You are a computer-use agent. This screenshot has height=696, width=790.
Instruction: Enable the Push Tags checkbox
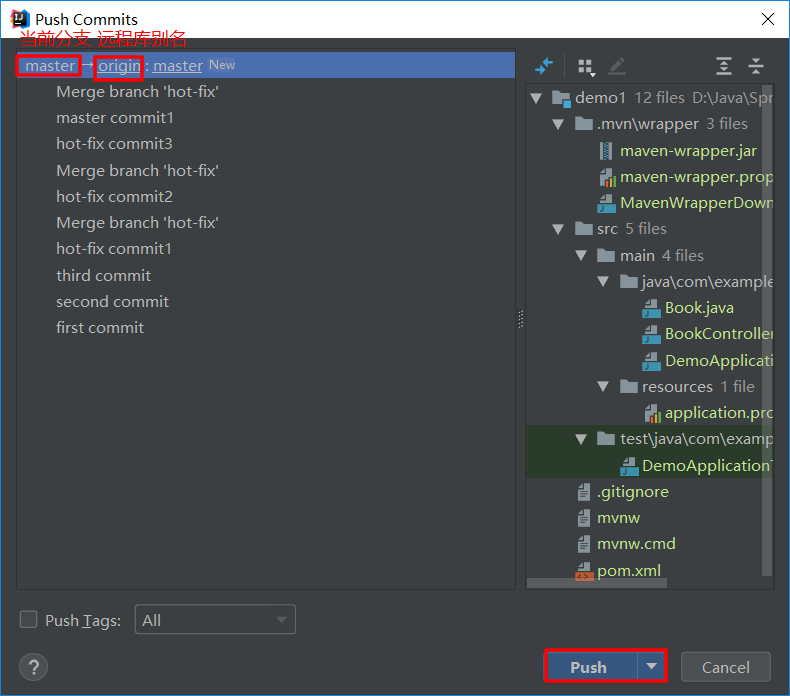click(x=28, y=619)
